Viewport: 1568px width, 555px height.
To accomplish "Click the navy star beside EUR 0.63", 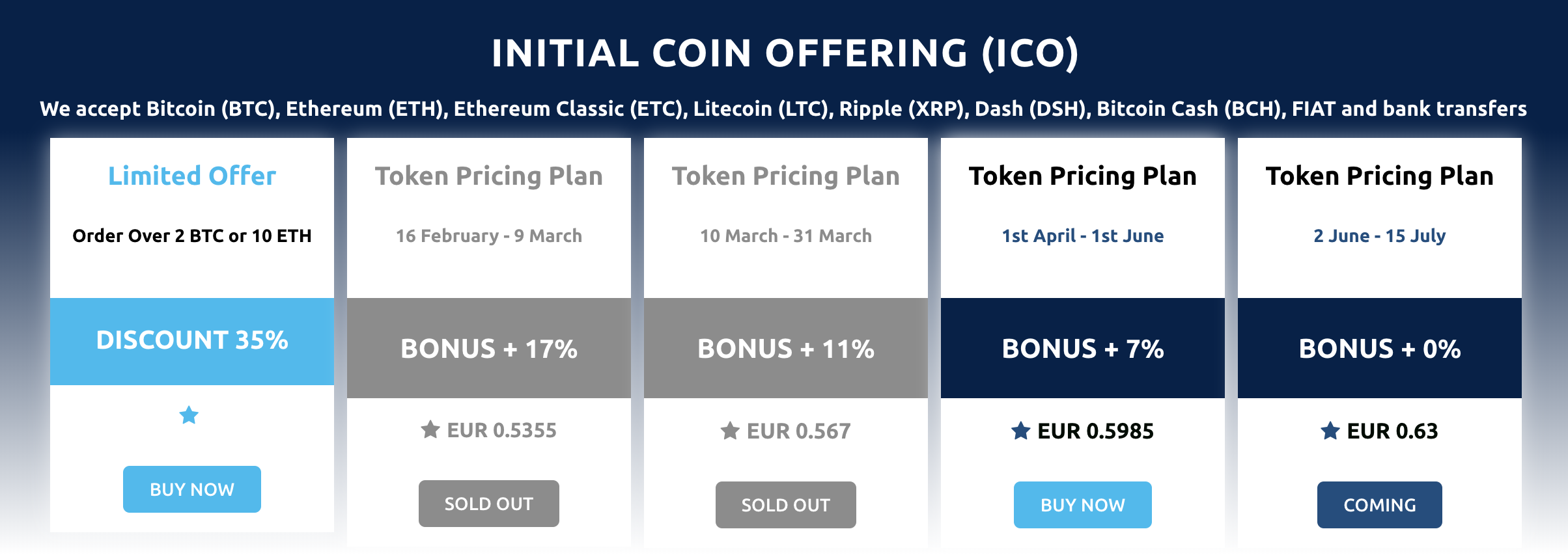I will tap(1330, 430).
